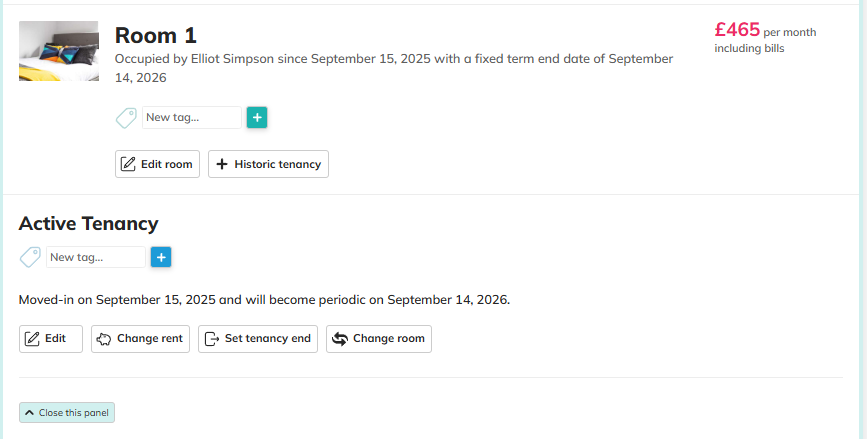The height and width of the screenshot is (439, 867).
Task: Click the Set tenancy end exit button
Action: [x=258, y=339]
